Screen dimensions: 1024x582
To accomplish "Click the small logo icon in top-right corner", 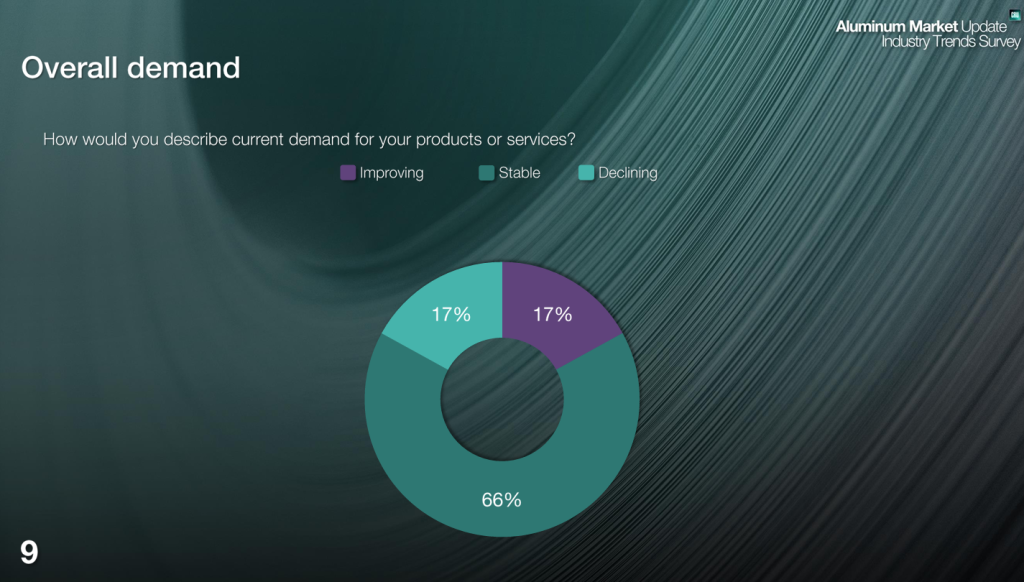I will (1015, 14).
